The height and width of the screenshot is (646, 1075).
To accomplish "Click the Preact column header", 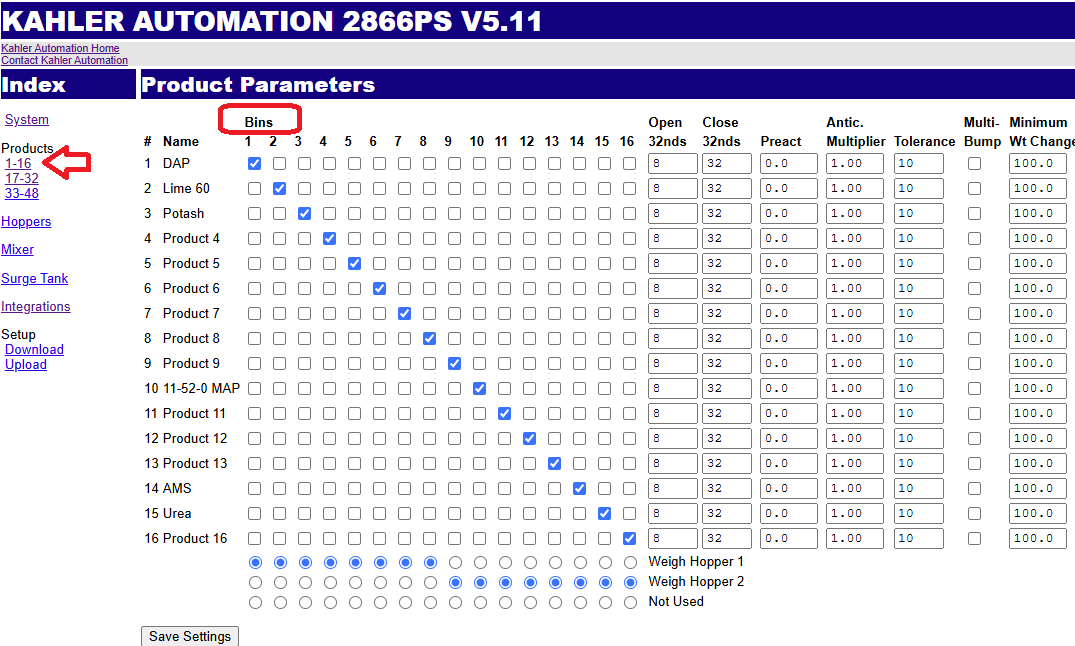I will (x=780, y=141).
